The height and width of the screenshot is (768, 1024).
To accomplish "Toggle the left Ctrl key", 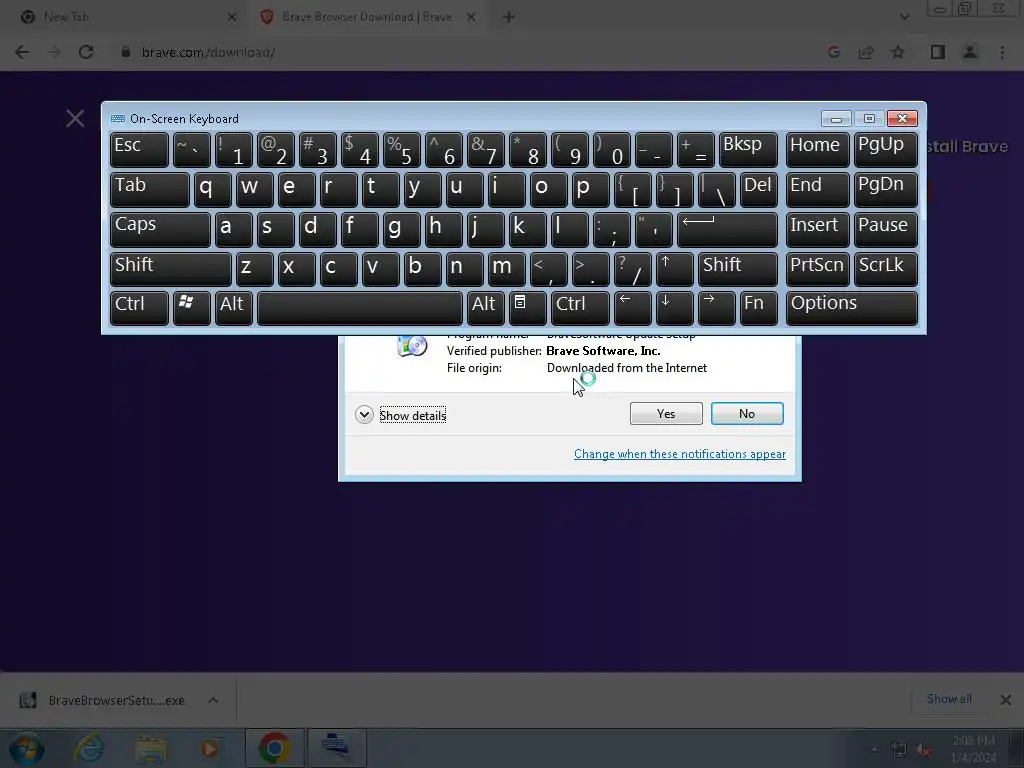I will tap(139, 308).
